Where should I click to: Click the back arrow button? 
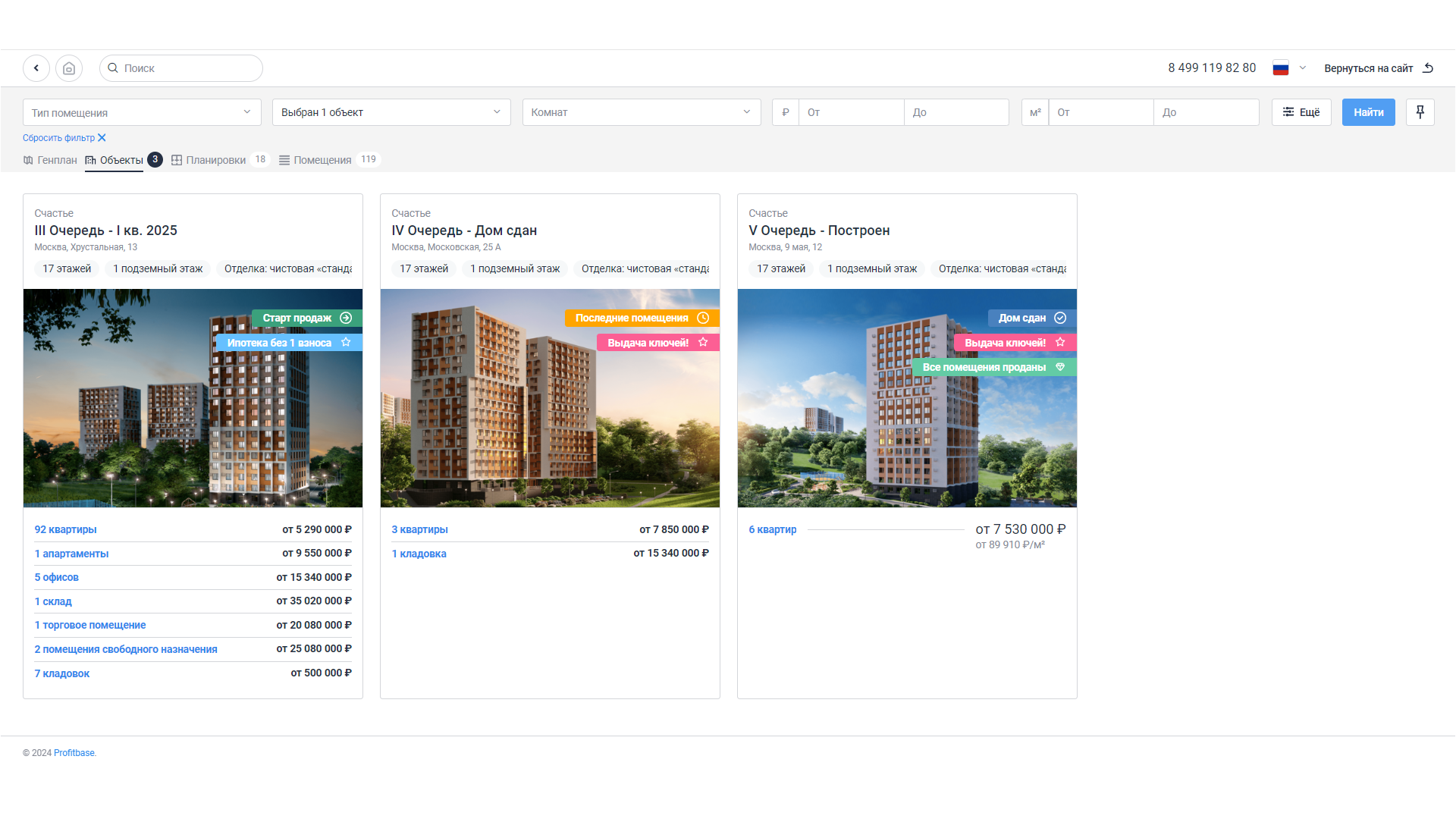click(x=36, y=68)
